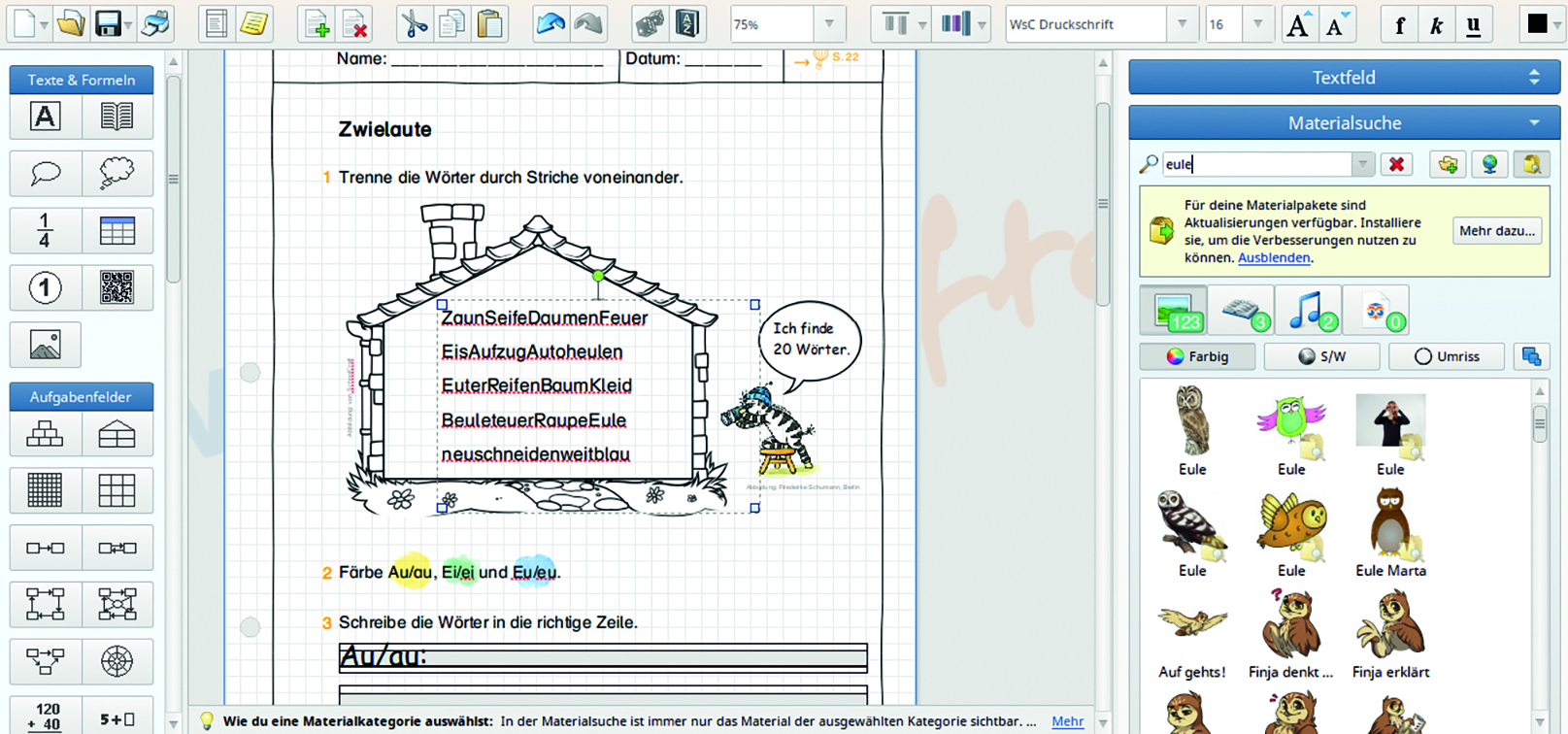The width and height of the screenshot is (1568, 734).
Task: Open the zoom level 75% dropdown
Action: click(829, 24)
